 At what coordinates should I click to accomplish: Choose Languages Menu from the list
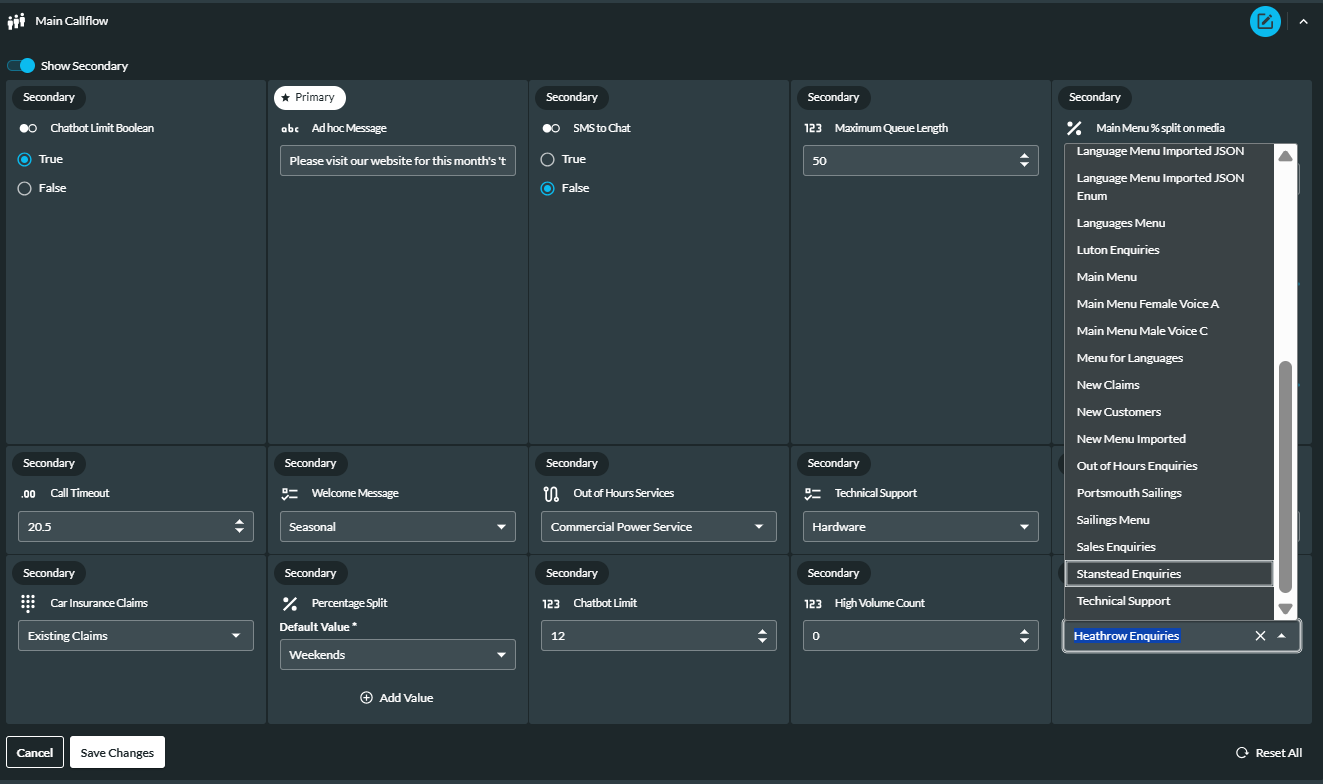1169,223
